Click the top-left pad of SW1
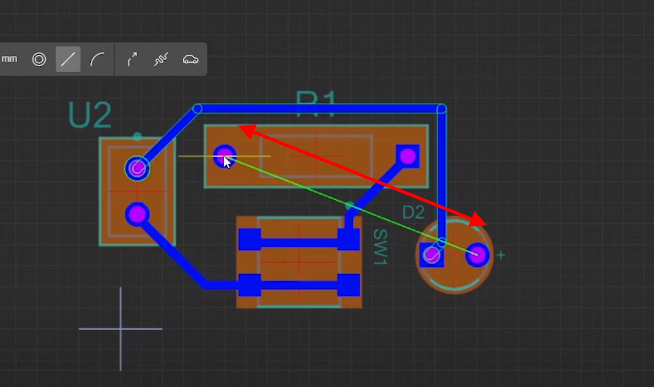Image resolution: width=654 pixels, height=387 pixels. click(250, 239)
